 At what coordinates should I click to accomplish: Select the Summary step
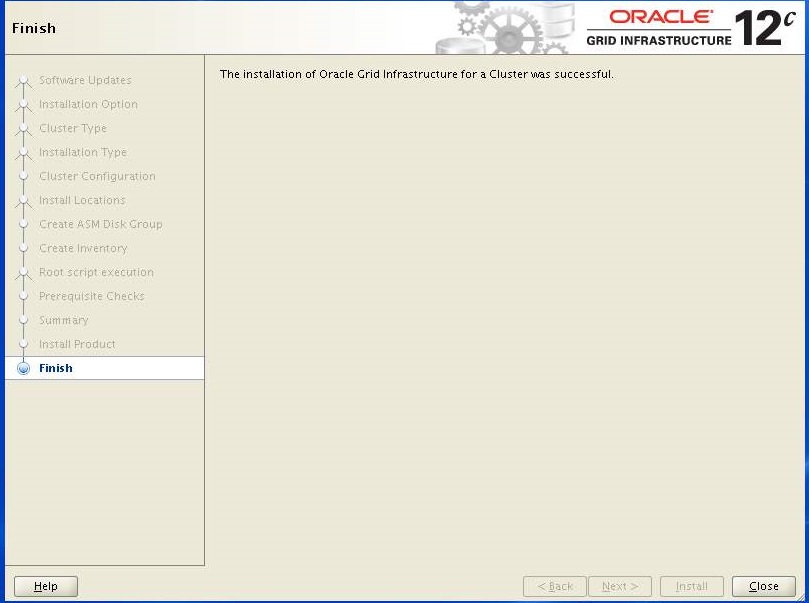pos(63,320)
